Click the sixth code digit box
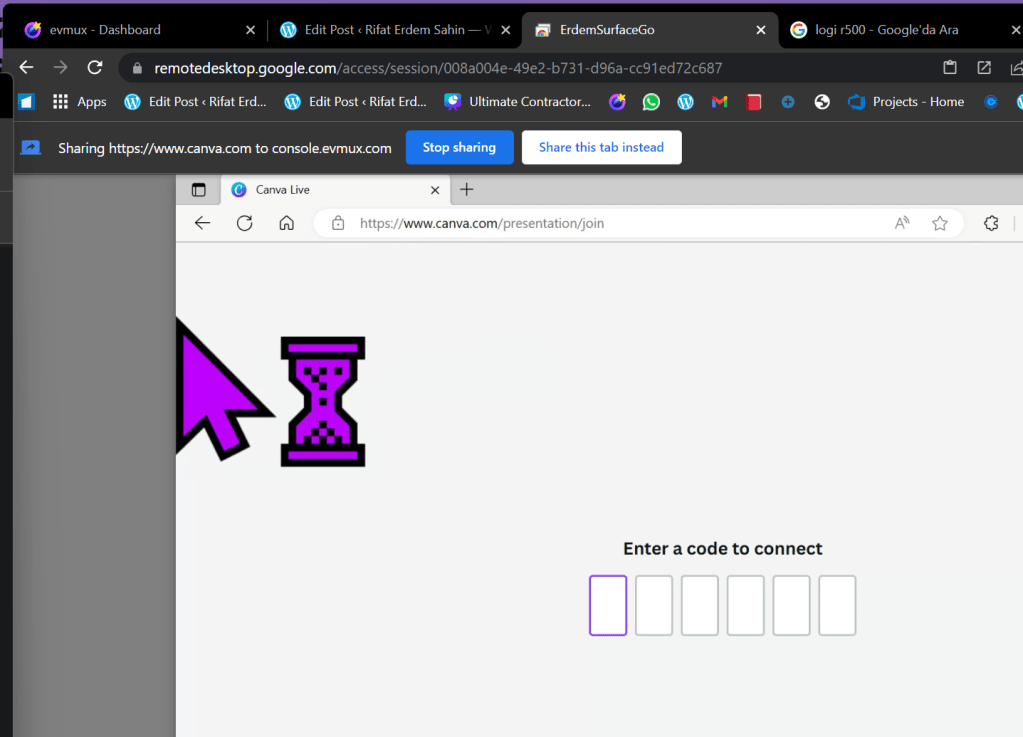The image size is (1023, 737). click(x=837, y=605)
